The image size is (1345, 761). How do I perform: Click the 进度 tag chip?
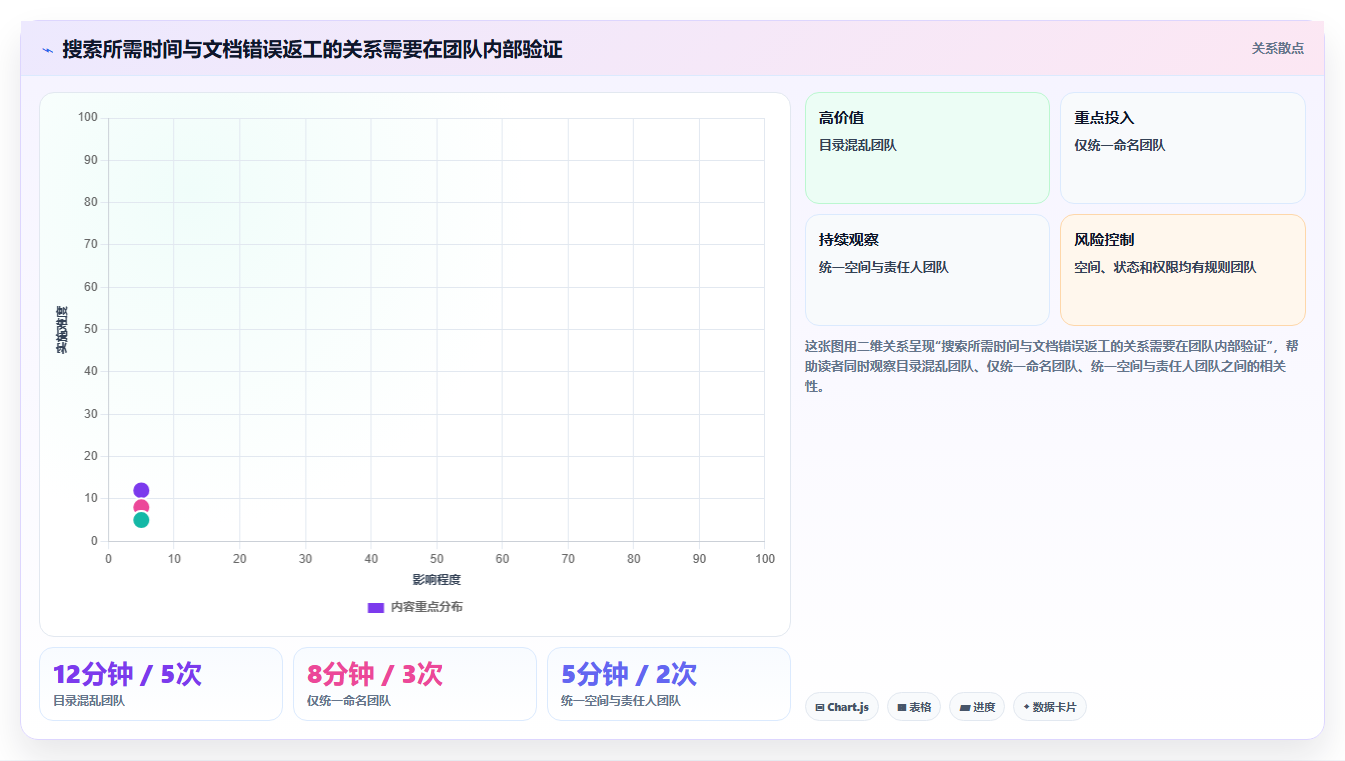click(977, 707)
